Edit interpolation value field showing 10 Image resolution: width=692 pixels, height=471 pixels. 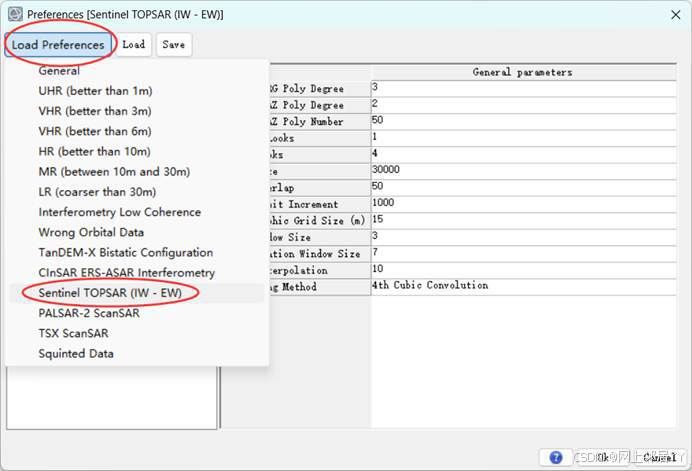(x=523, y=270)
